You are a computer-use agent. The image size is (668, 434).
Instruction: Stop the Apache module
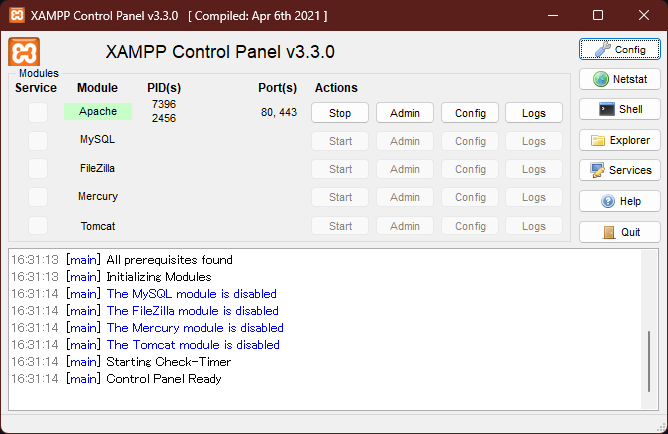[340, 113]
